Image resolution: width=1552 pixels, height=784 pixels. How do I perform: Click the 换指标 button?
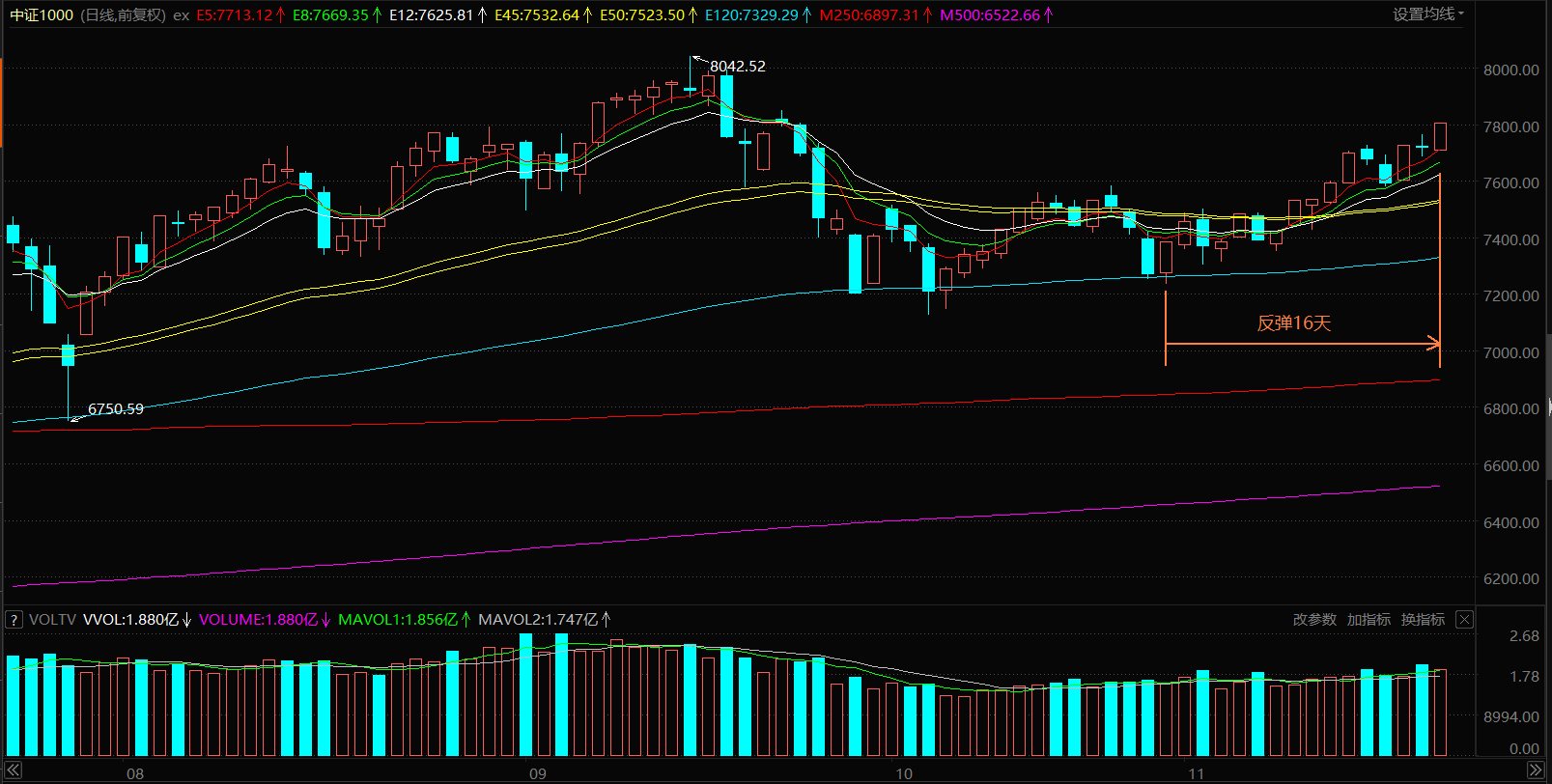tap(1423, 620)
